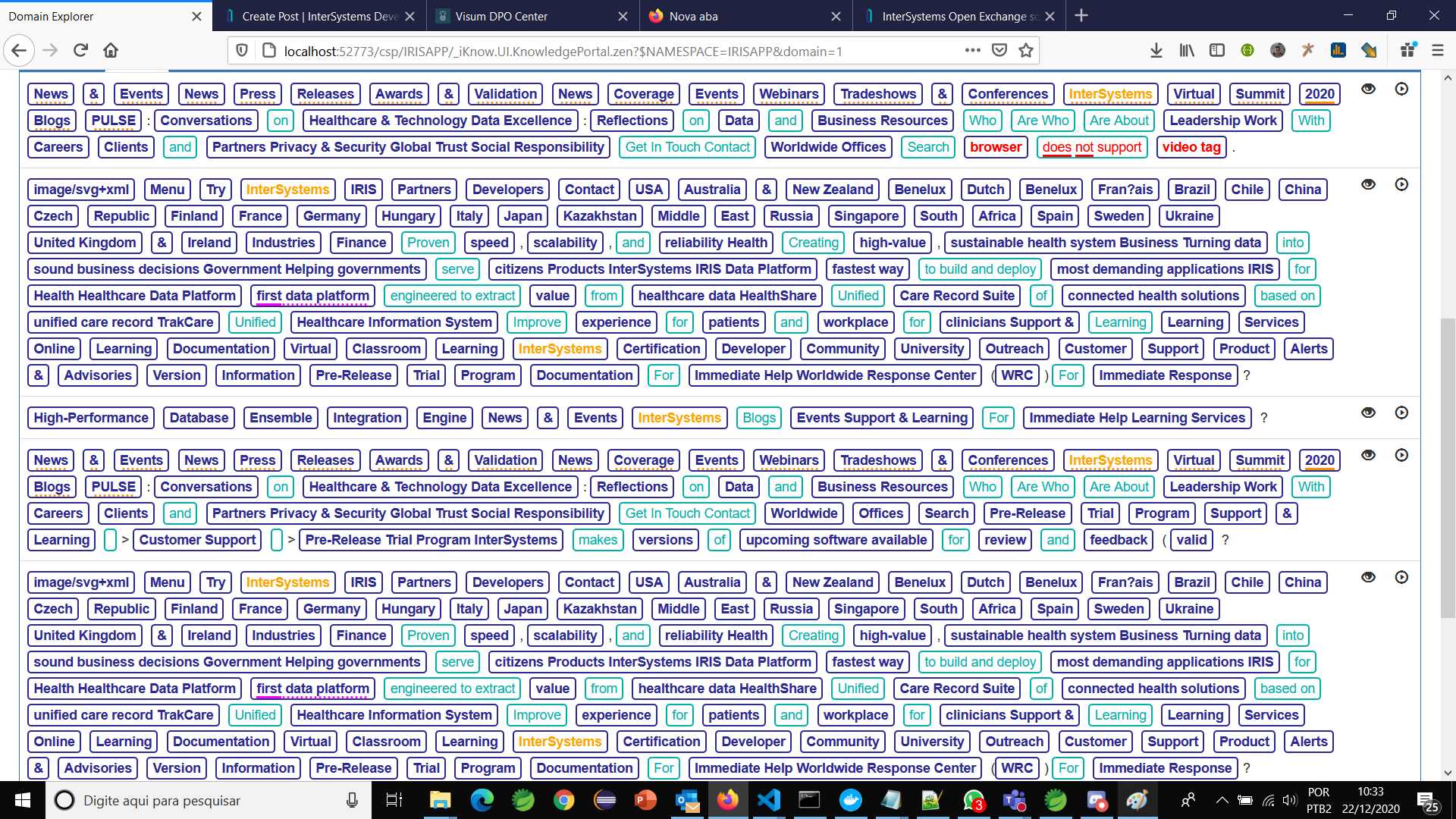
Task: Click the red 'browser' entity tag
Action: [x=996, y=147]
